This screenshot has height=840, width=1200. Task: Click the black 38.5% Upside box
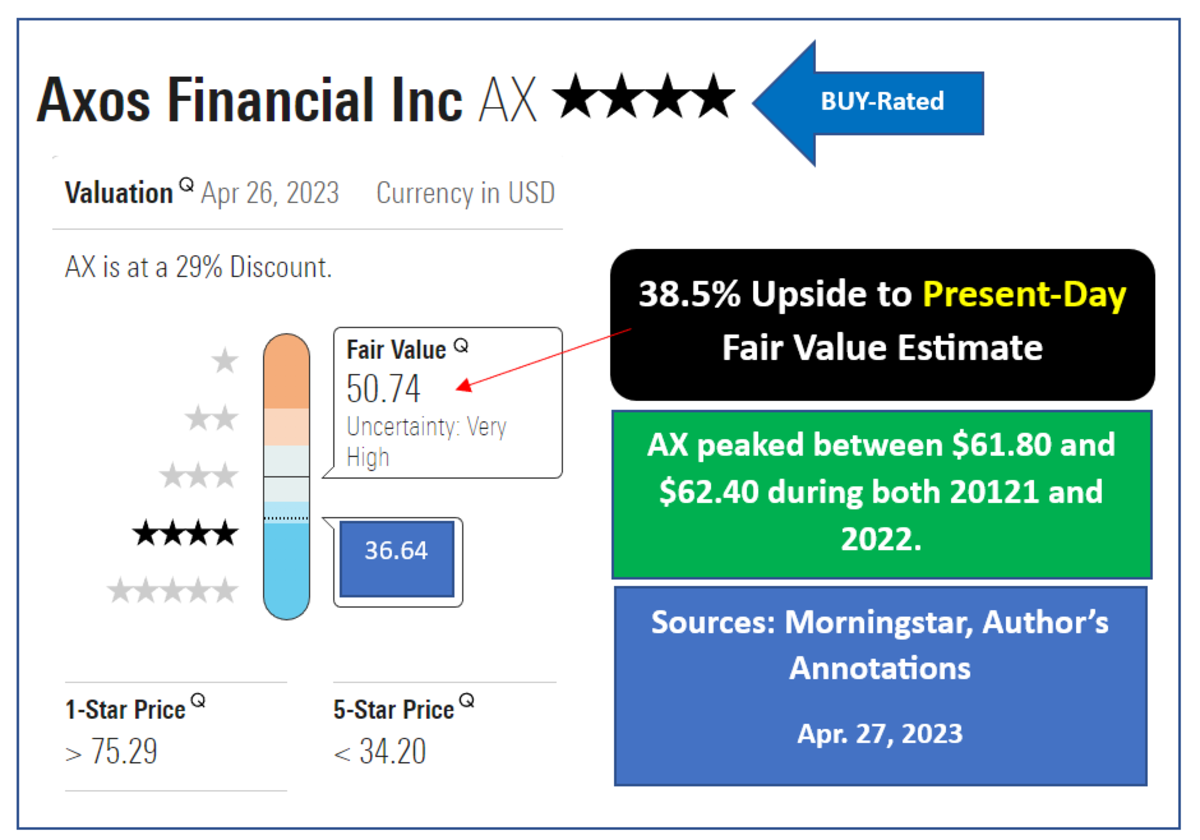point(882,322)
